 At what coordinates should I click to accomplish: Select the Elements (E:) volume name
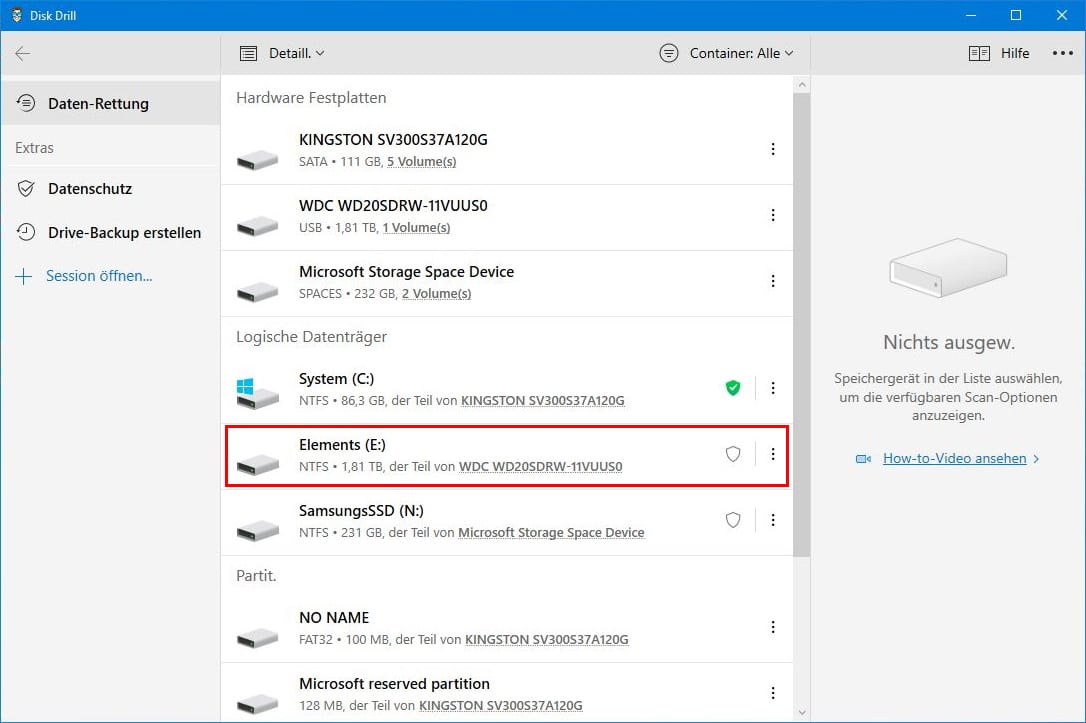point(342,445)
